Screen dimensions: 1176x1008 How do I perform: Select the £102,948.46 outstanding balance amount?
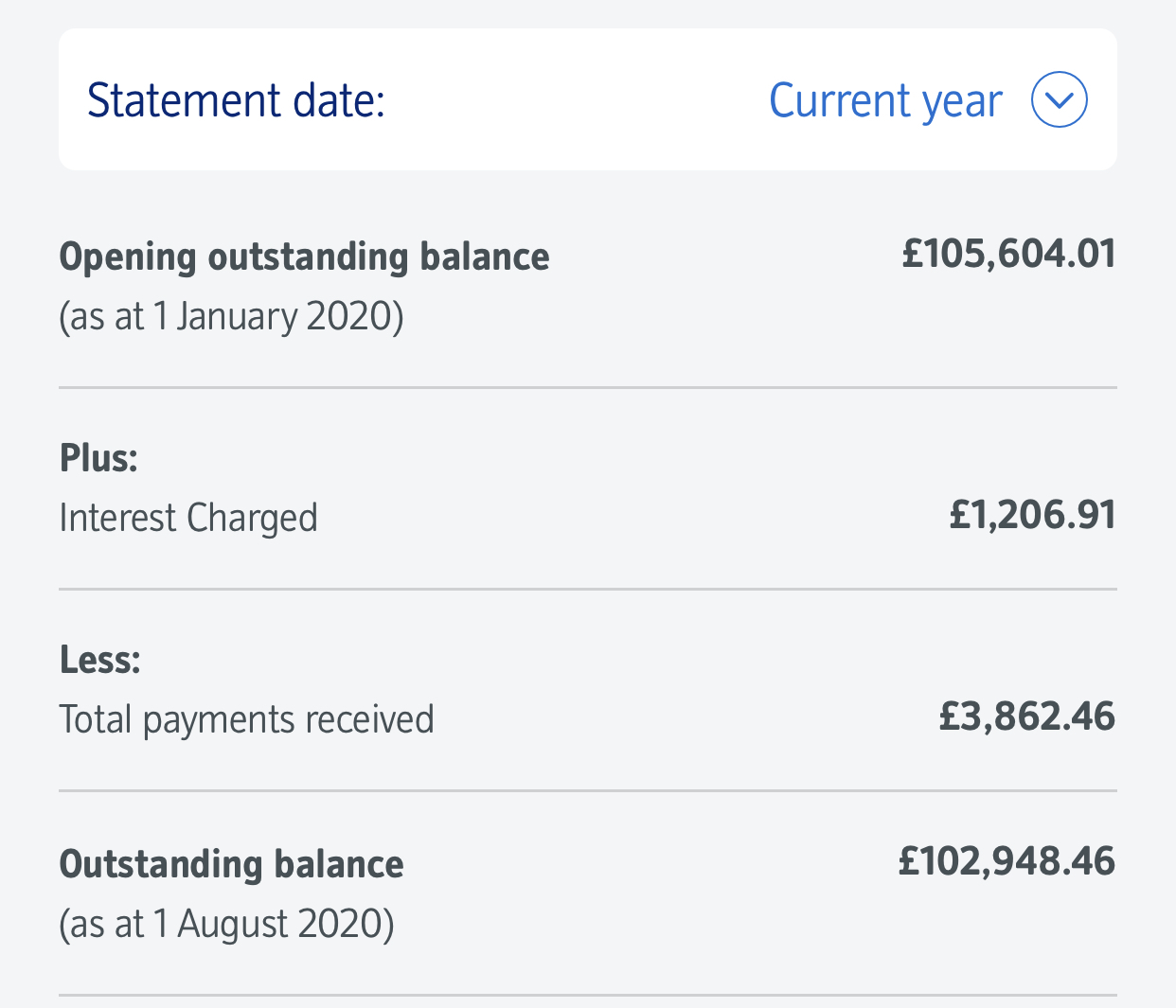(x=1007, y=861)
